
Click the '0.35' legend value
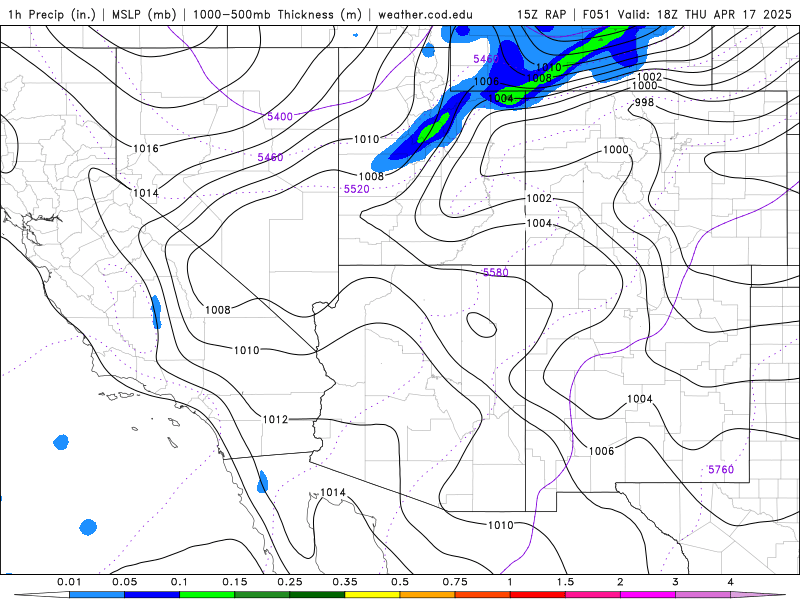[345, 582]
